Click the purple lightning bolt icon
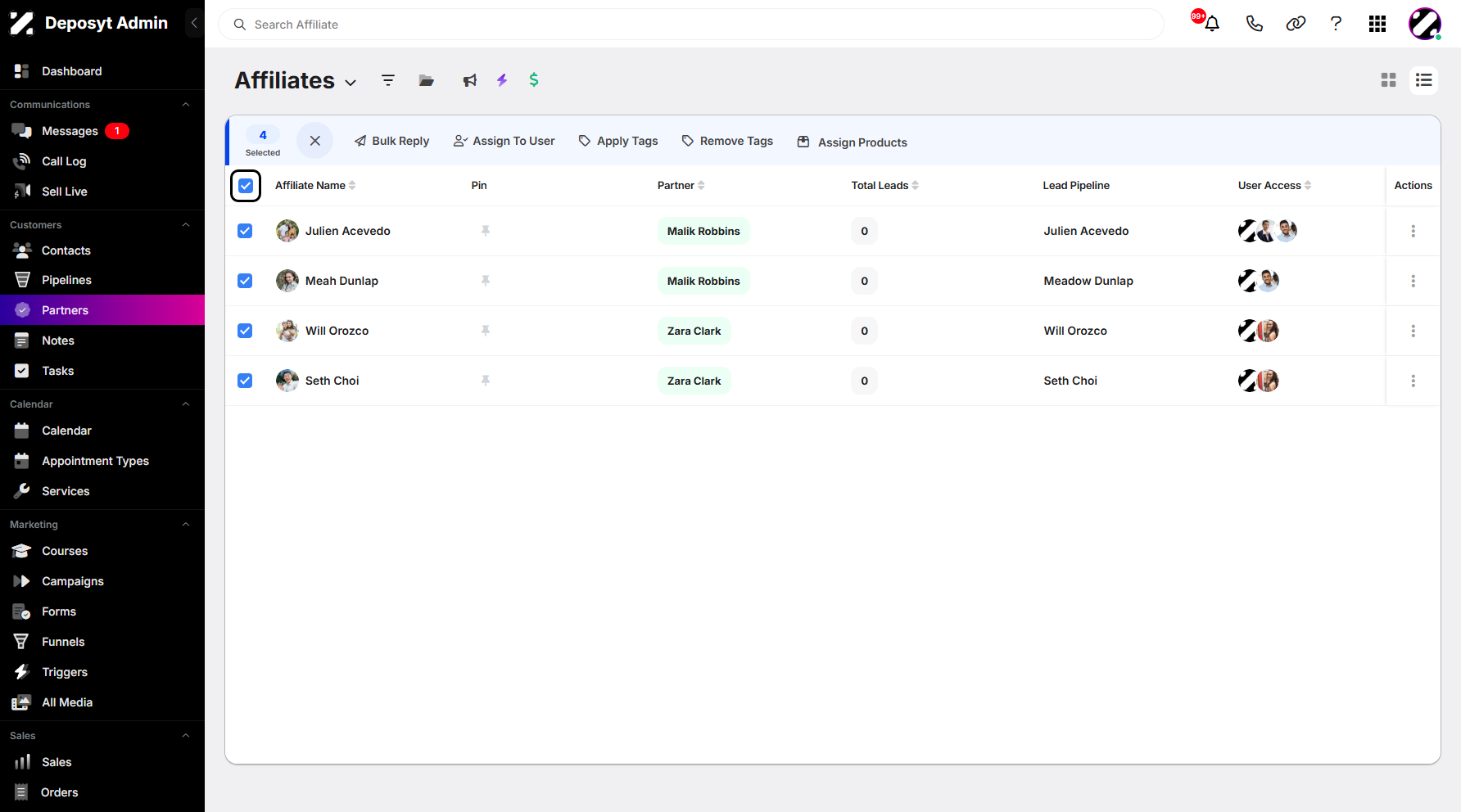 (x=502, y=80)
